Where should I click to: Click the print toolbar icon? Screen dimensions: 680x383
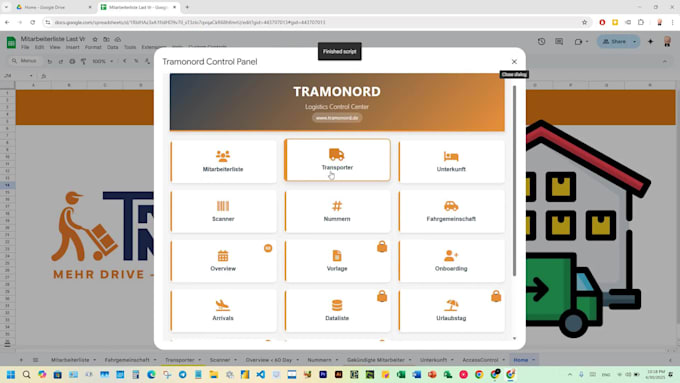[x=72, y=61]
